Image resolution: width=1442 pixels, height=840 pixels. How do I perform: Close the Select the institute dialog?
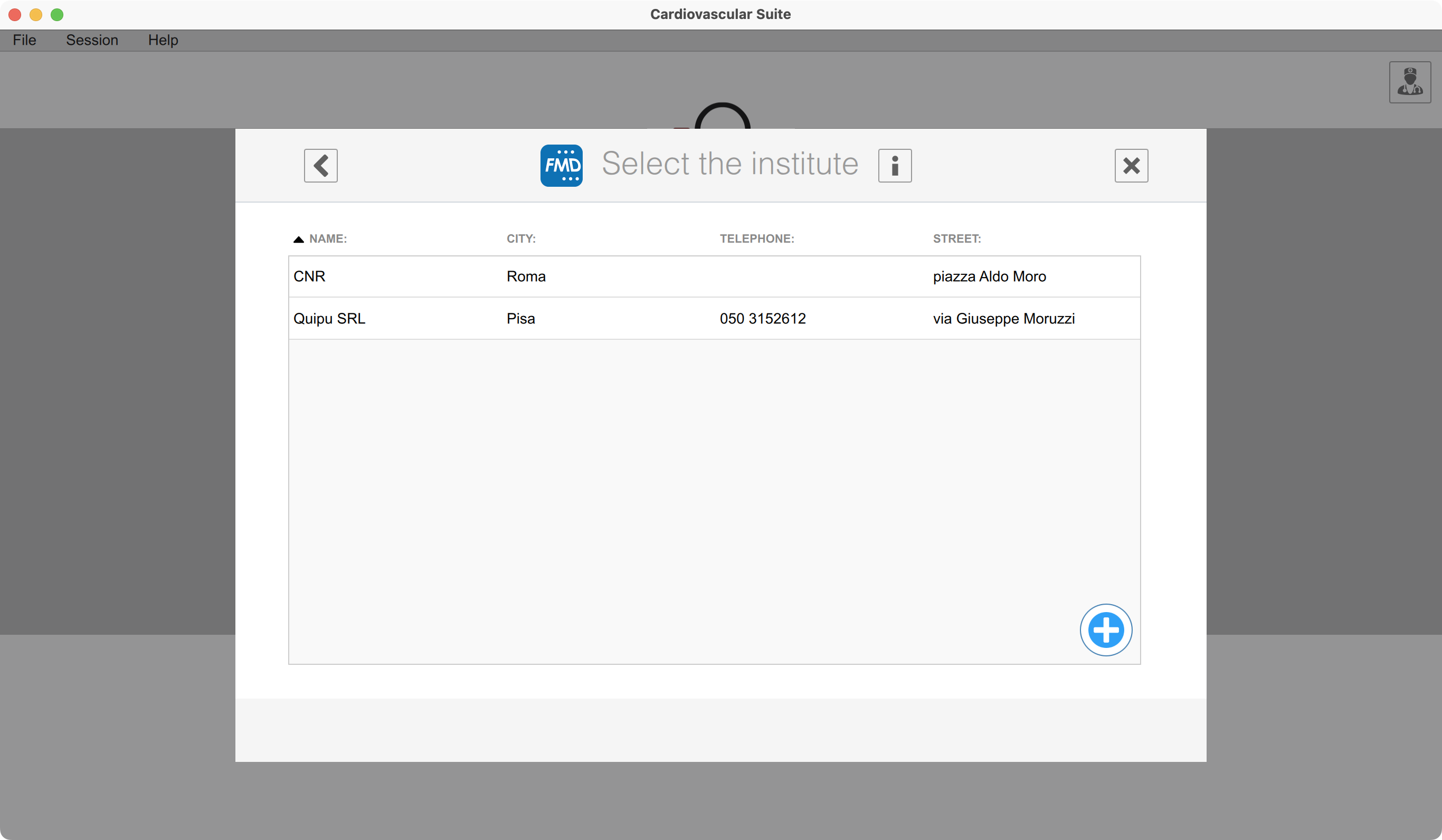click(x=1131, y=166)
